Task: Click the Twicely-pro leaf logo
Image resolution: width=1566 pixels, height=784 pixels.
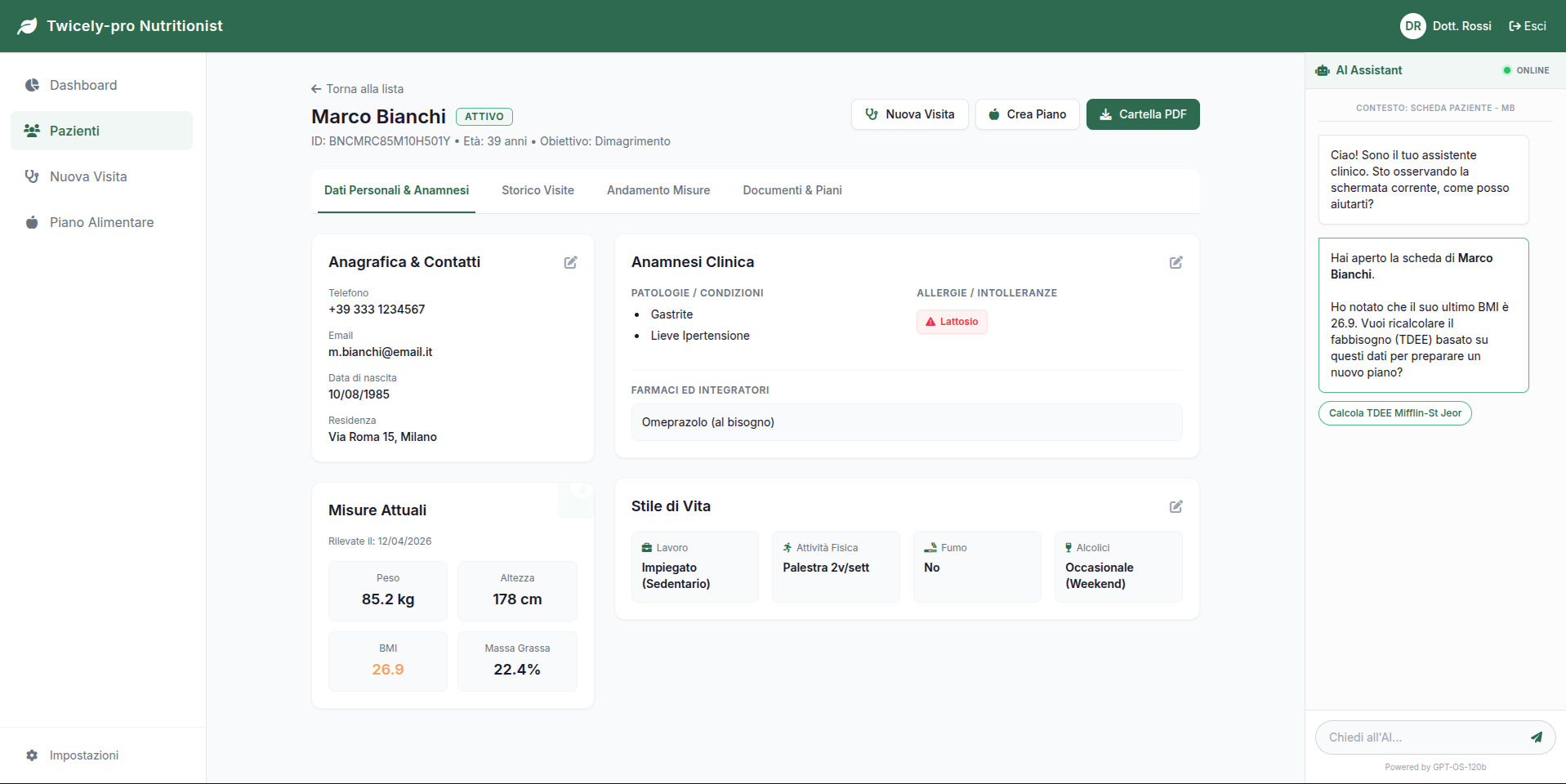Action: click(x=27, y=26)
